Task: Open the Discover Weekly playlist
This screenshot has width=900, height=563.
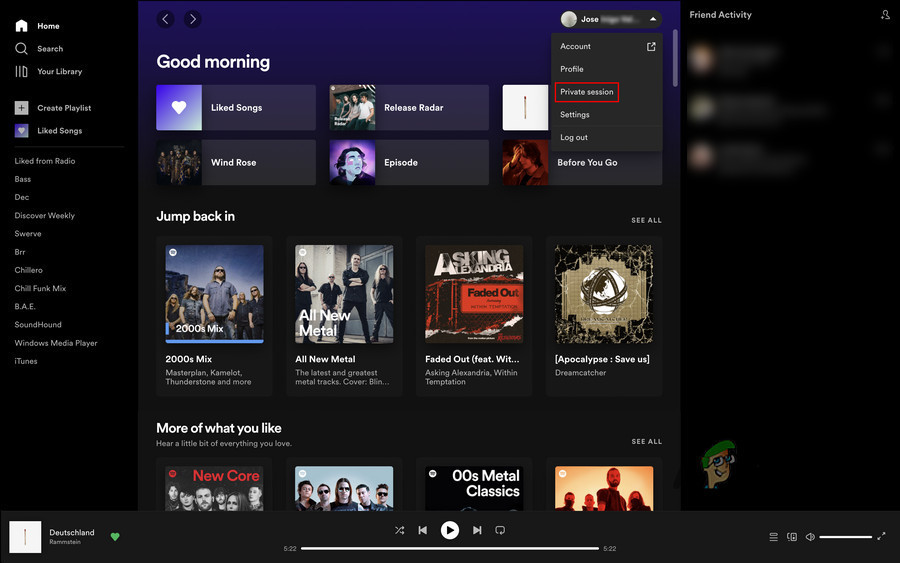Action: pos(45,216)
